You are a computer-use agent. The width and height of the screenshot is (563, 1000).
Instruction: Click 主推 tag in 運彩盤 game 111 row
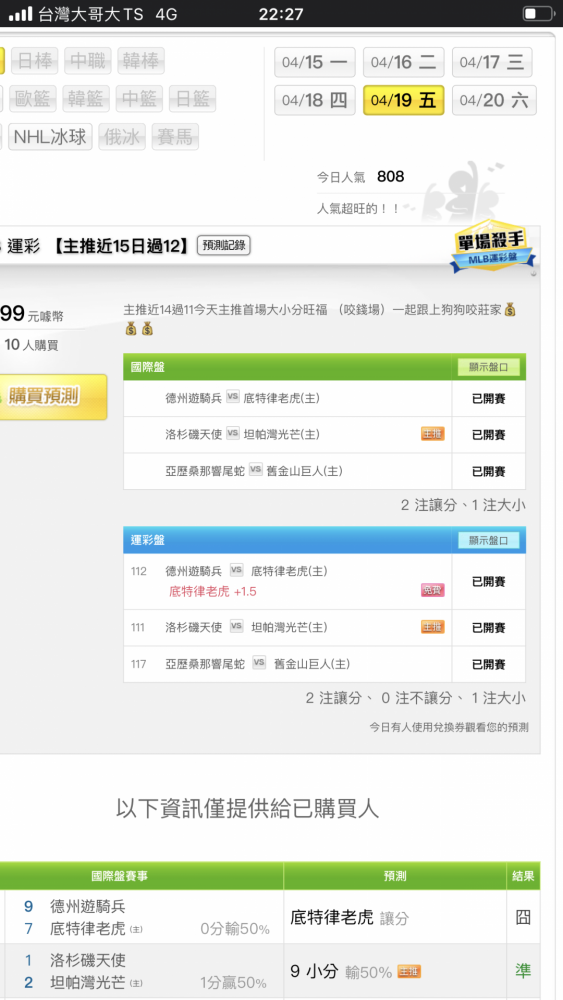pos(433,627)
